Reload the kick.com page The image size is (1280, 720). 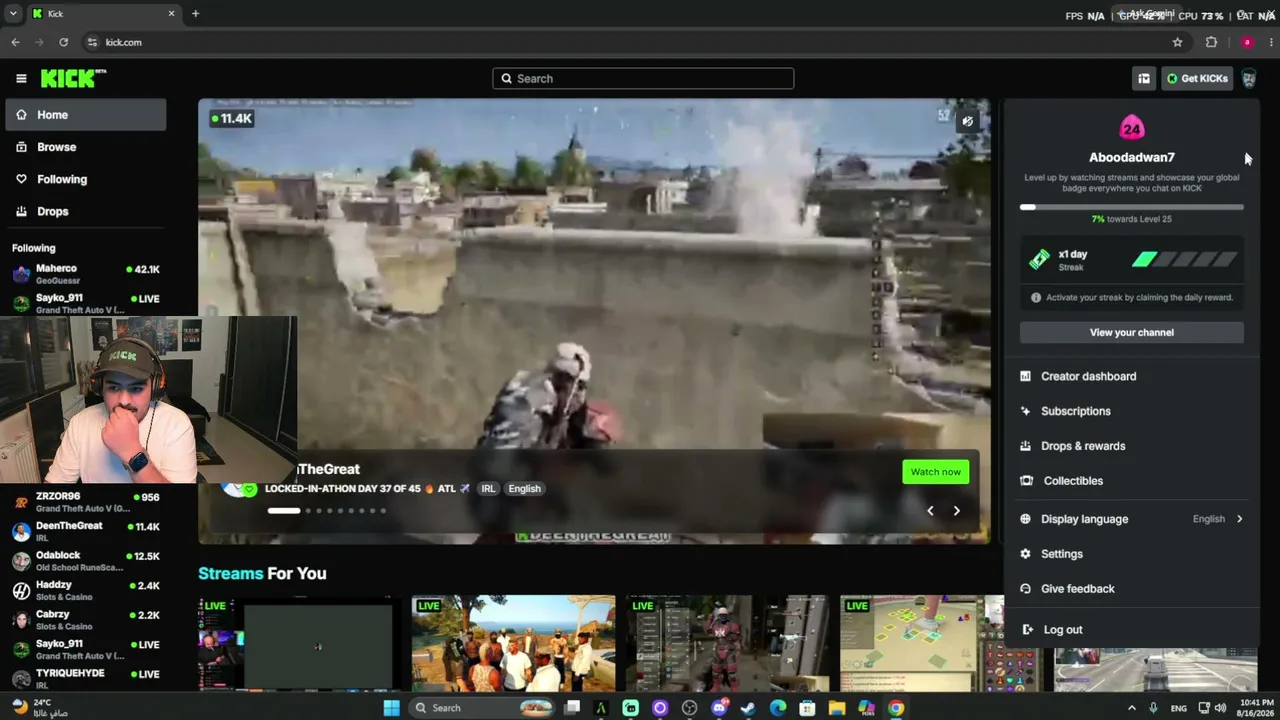[63, 42]
